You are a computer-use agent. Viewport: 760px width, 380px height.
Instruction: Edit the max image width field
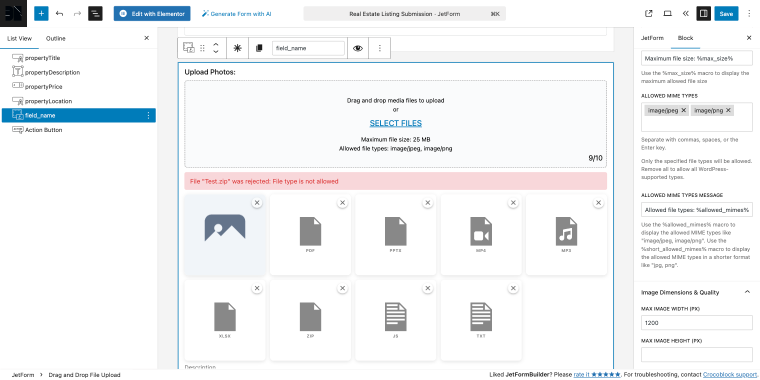(x=697, y=322)
